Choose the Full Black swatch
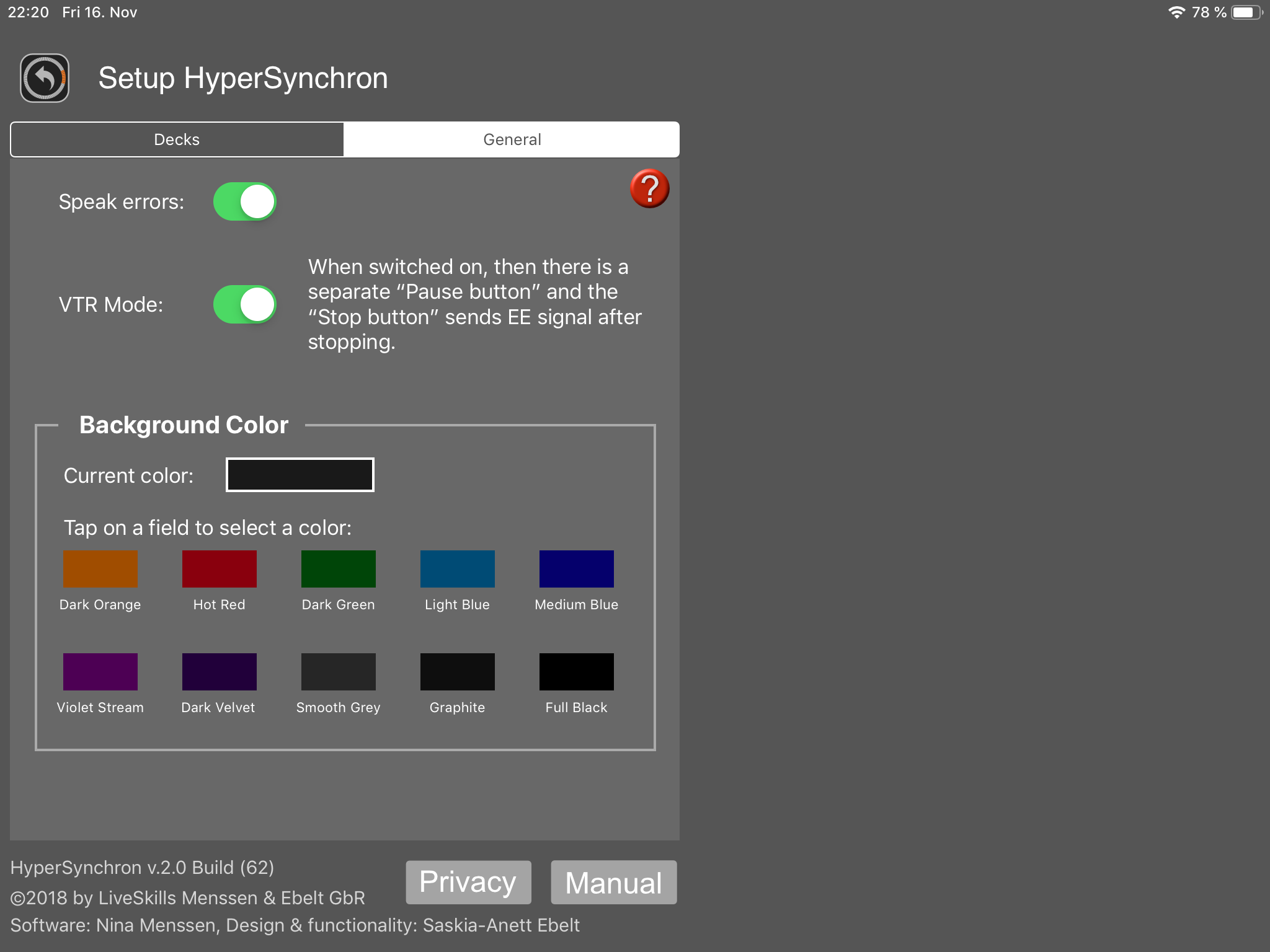1270x952 pixels. (577, 672)
